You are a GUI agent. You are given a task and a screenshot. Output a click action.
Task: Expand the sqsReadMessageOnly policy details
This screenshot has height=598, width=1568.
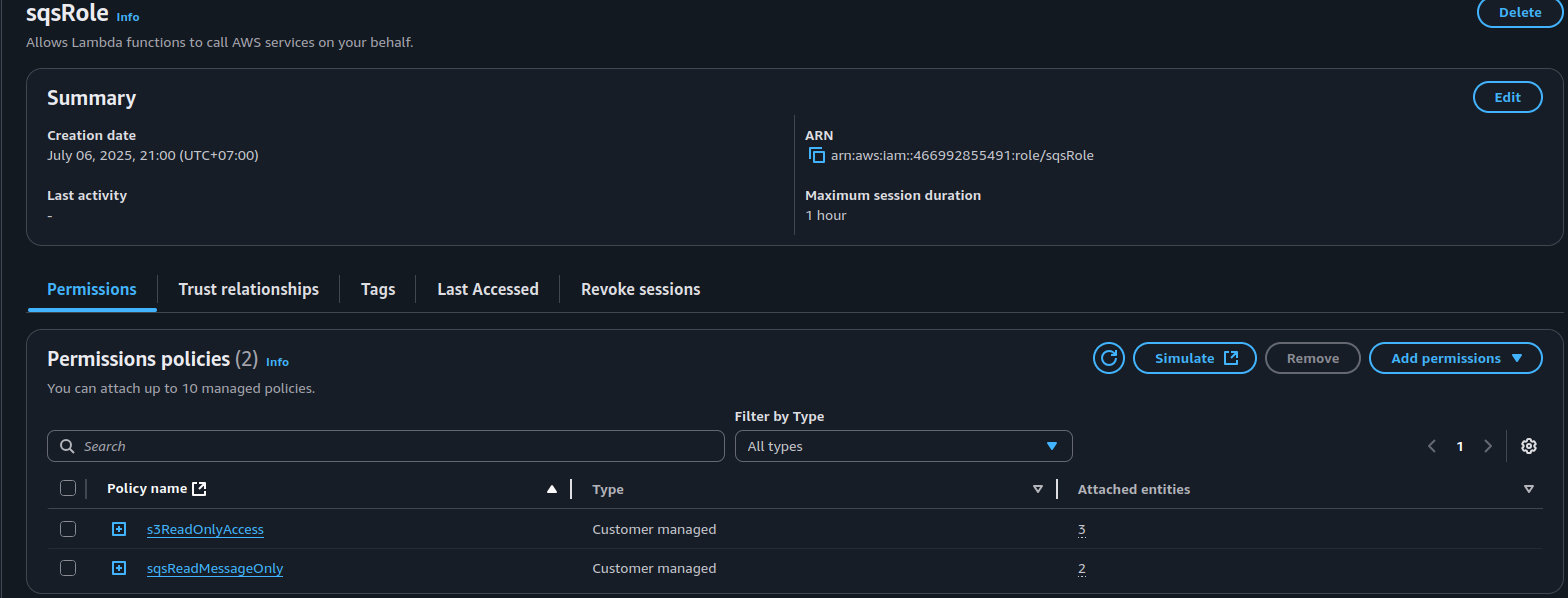(119, 568)
